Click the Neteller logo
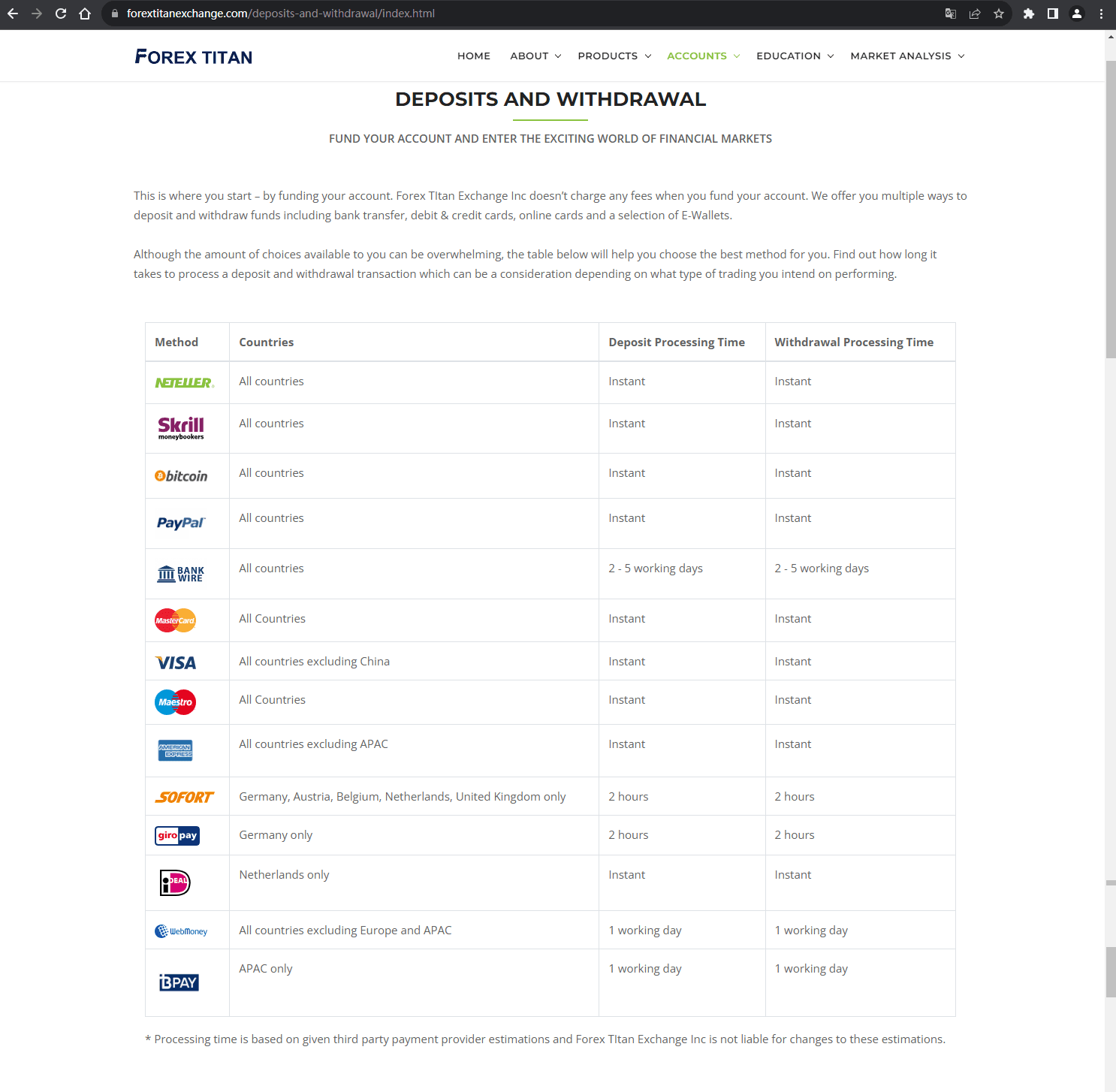Viewport: 1116px width, 1092px height. 185,383
